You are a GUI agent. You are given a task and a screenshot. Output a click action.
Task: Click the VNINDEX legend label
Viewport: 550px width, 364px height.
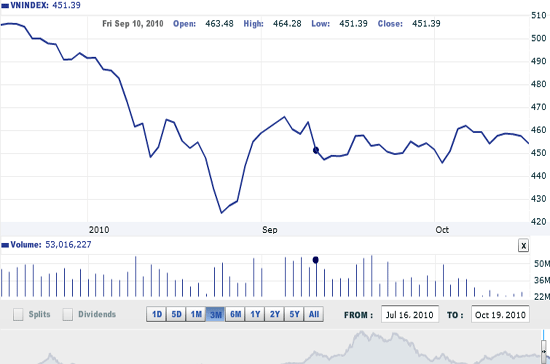click(29, 5)
